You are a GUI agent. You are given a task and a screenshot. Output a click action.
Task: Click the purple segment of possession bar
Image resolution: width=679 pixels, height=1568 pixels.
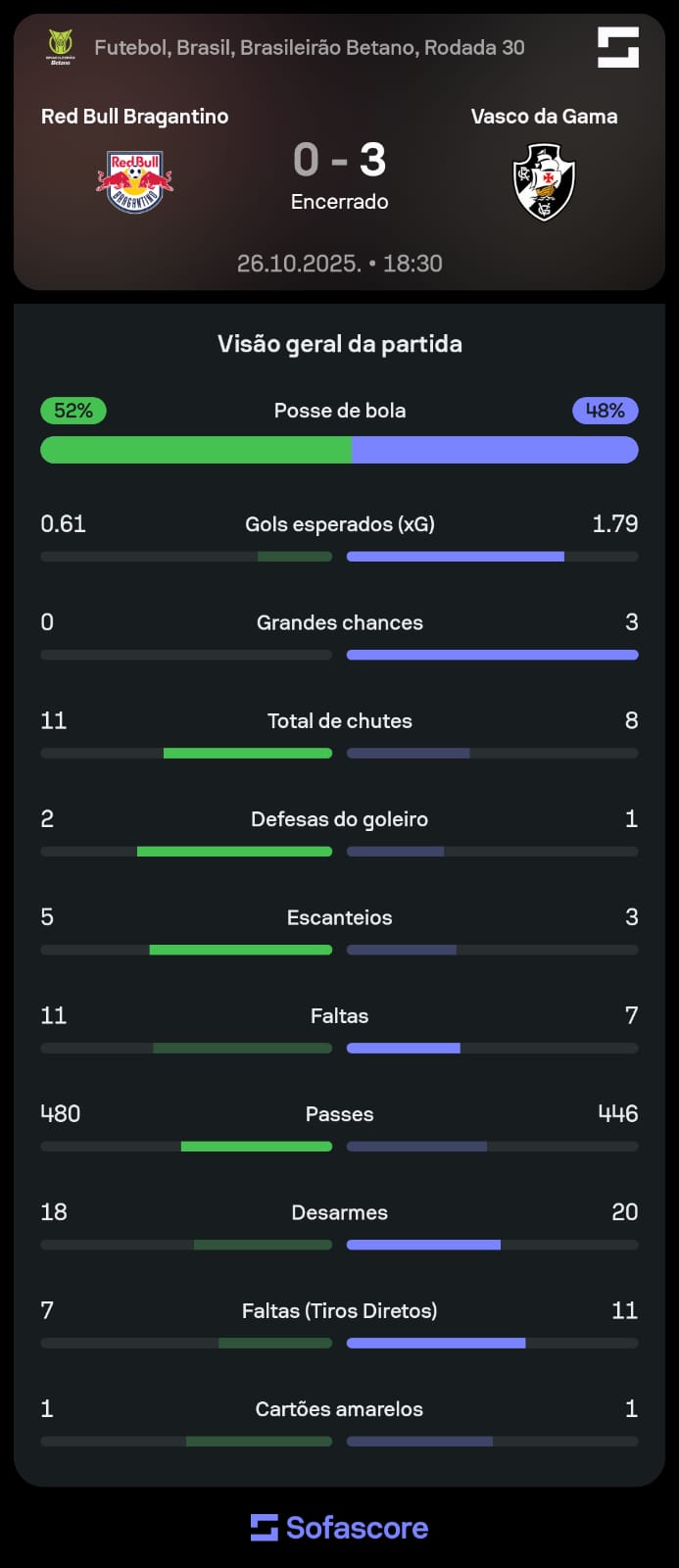pos(495,450)
